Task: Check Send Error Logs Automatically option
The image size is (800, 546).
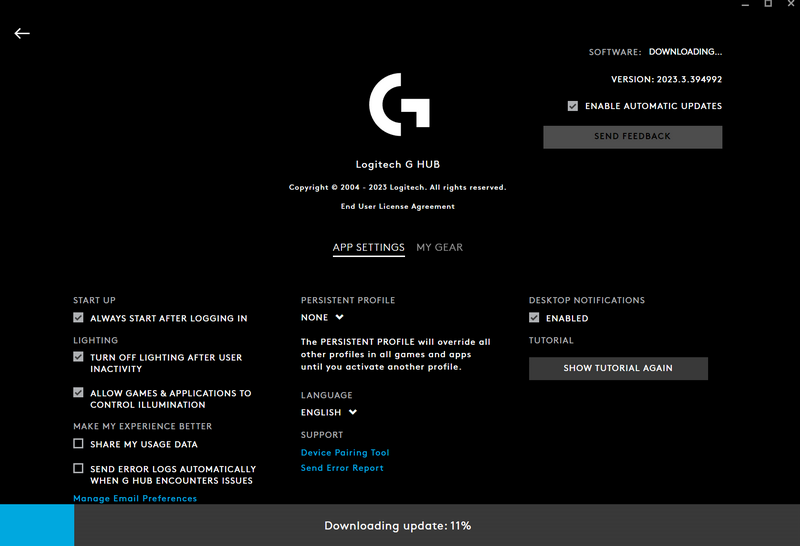Action: 79,468
